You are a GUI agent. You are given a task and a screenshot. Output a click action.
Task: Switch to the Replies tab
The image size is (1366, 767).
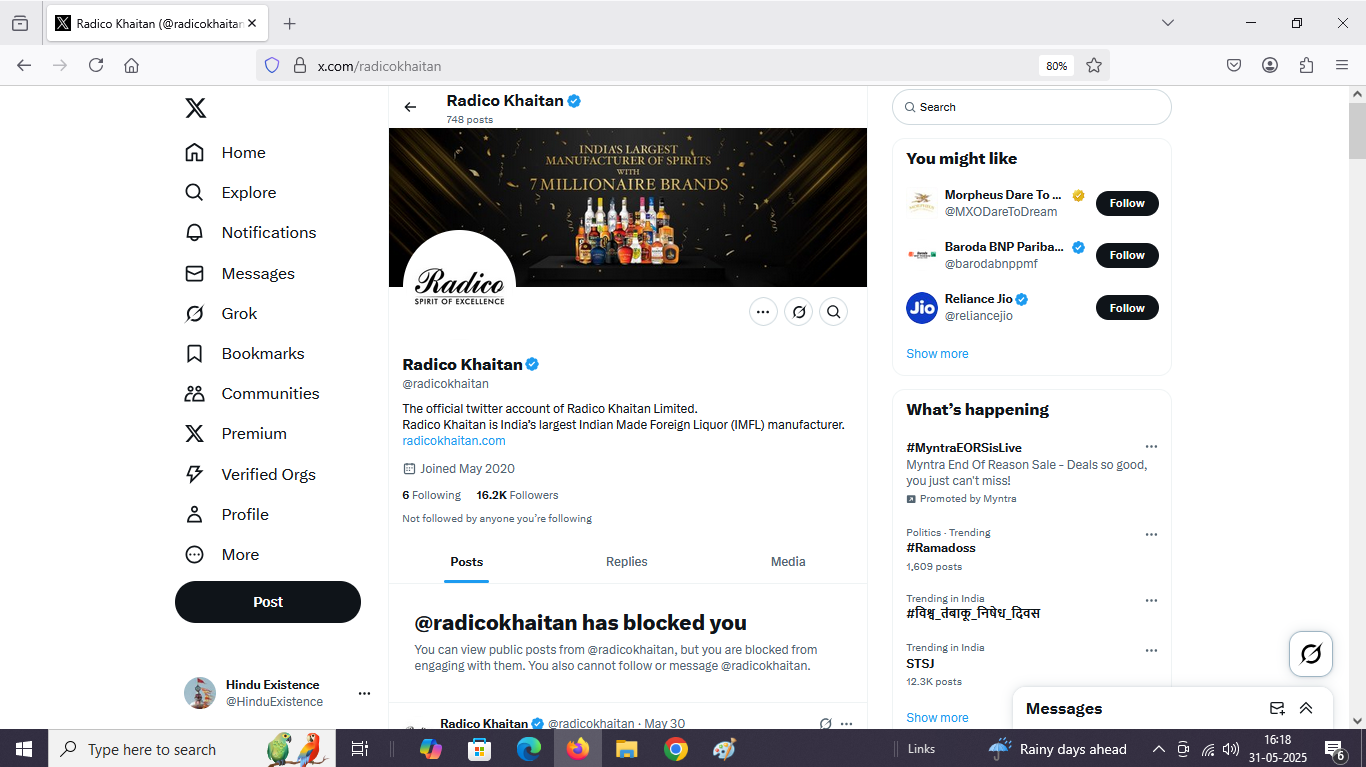coord(627,562)
